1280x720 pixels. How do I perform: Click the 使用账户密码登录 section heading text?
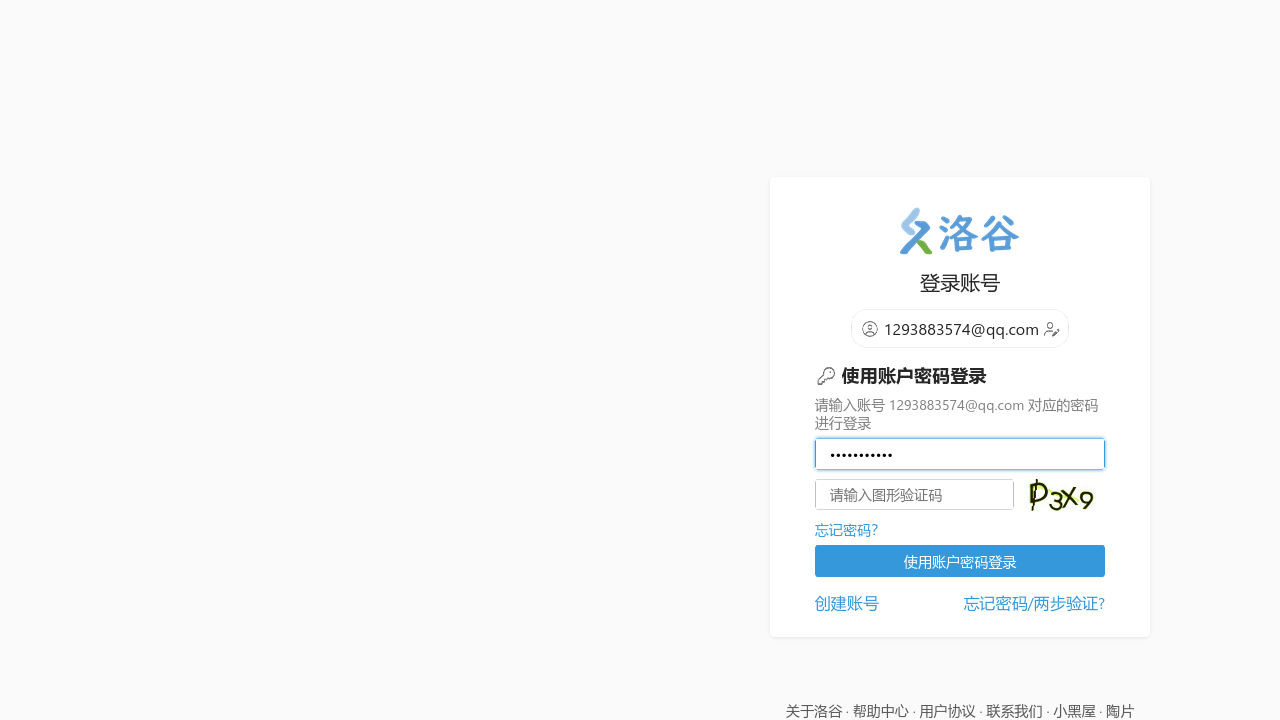[x=914, y=376]
